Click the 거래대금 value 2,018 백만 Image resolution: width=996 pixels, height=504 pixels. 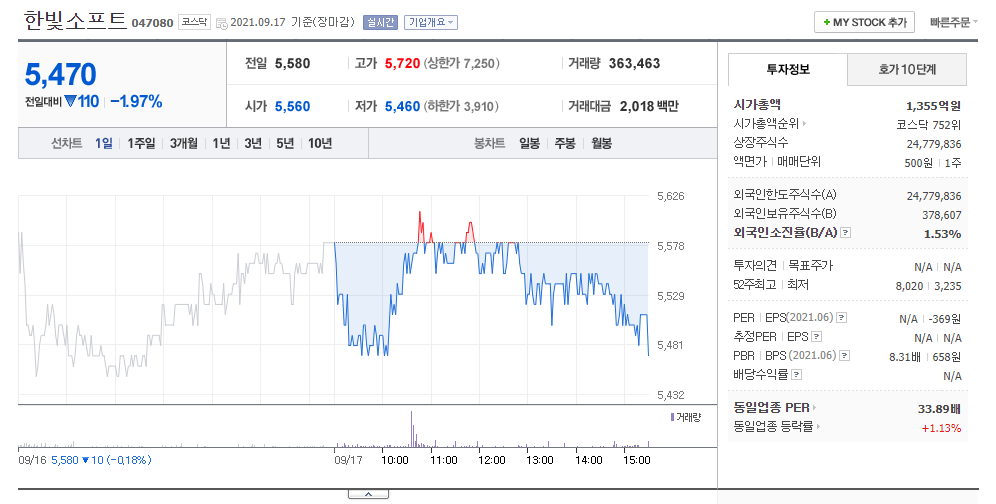(x=649, y=106)
